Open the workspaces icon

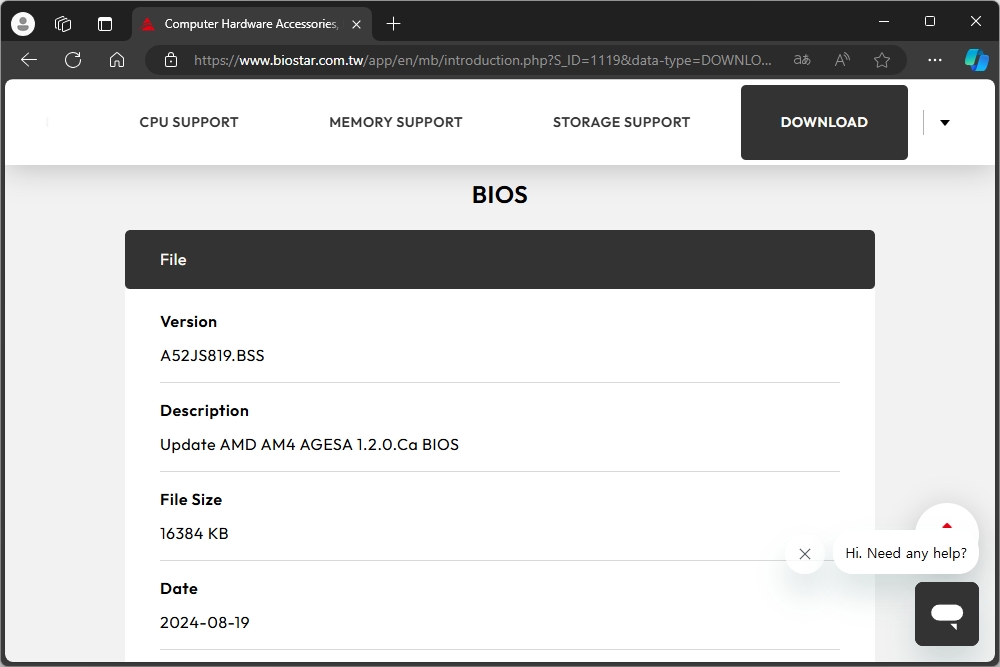pyautogui.click(x=63, y=24)
